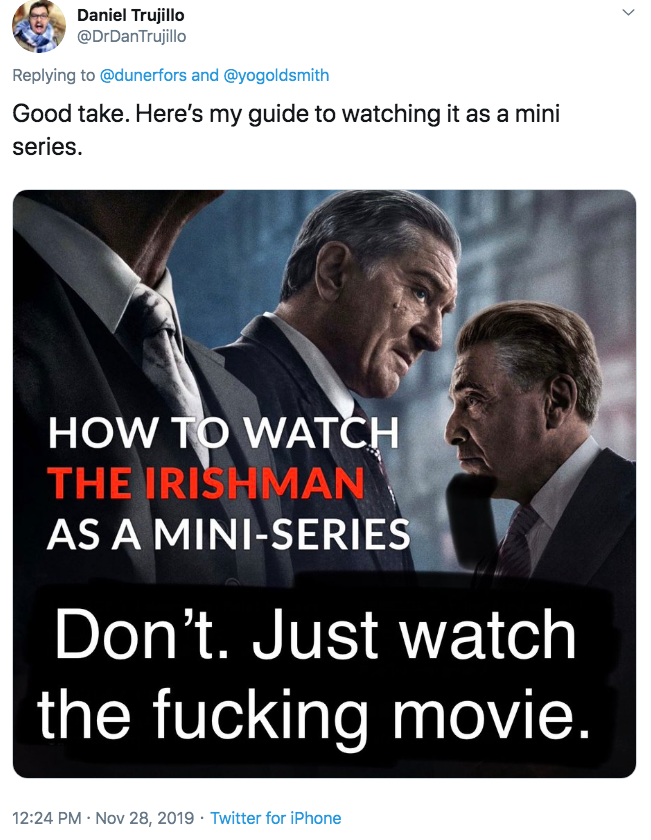651x840 pixels.
Task: Expand the tweet options chevron
Action: 628,12
